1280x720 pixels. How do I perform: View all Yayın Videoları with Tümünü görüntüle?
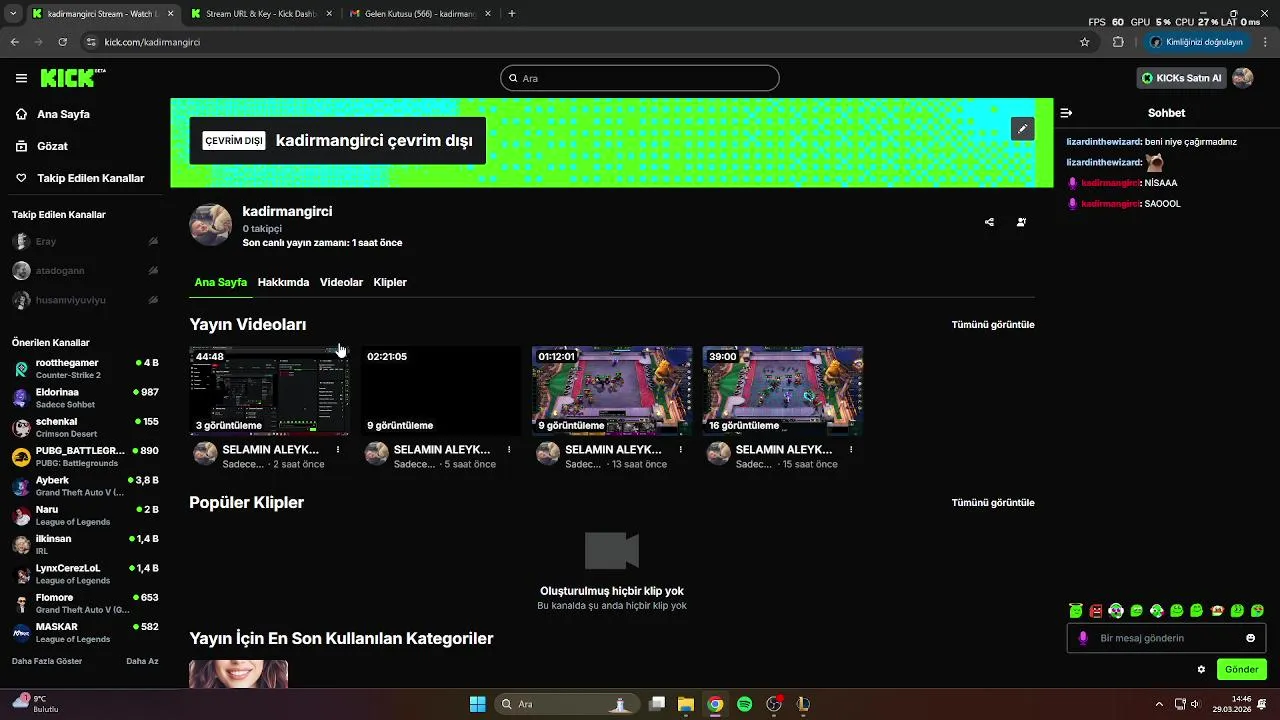[x=993, y=325]
